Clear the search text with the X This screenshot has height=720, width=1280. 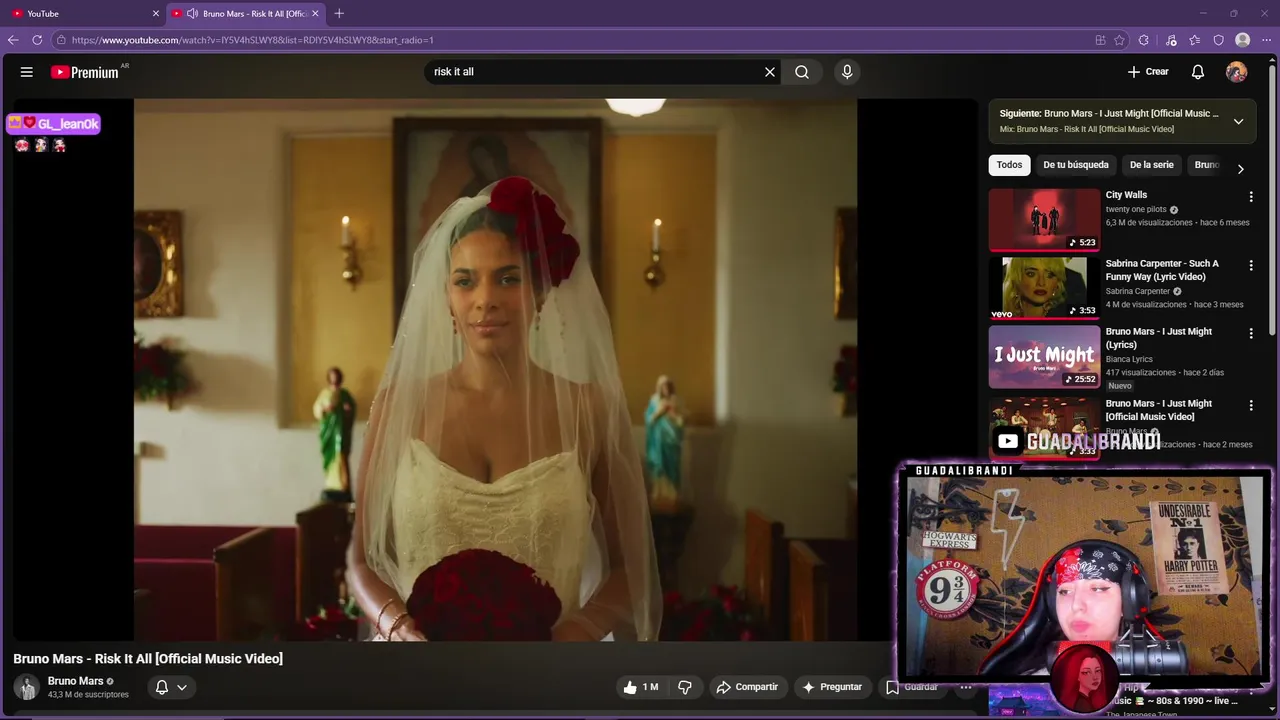[770, 72]
